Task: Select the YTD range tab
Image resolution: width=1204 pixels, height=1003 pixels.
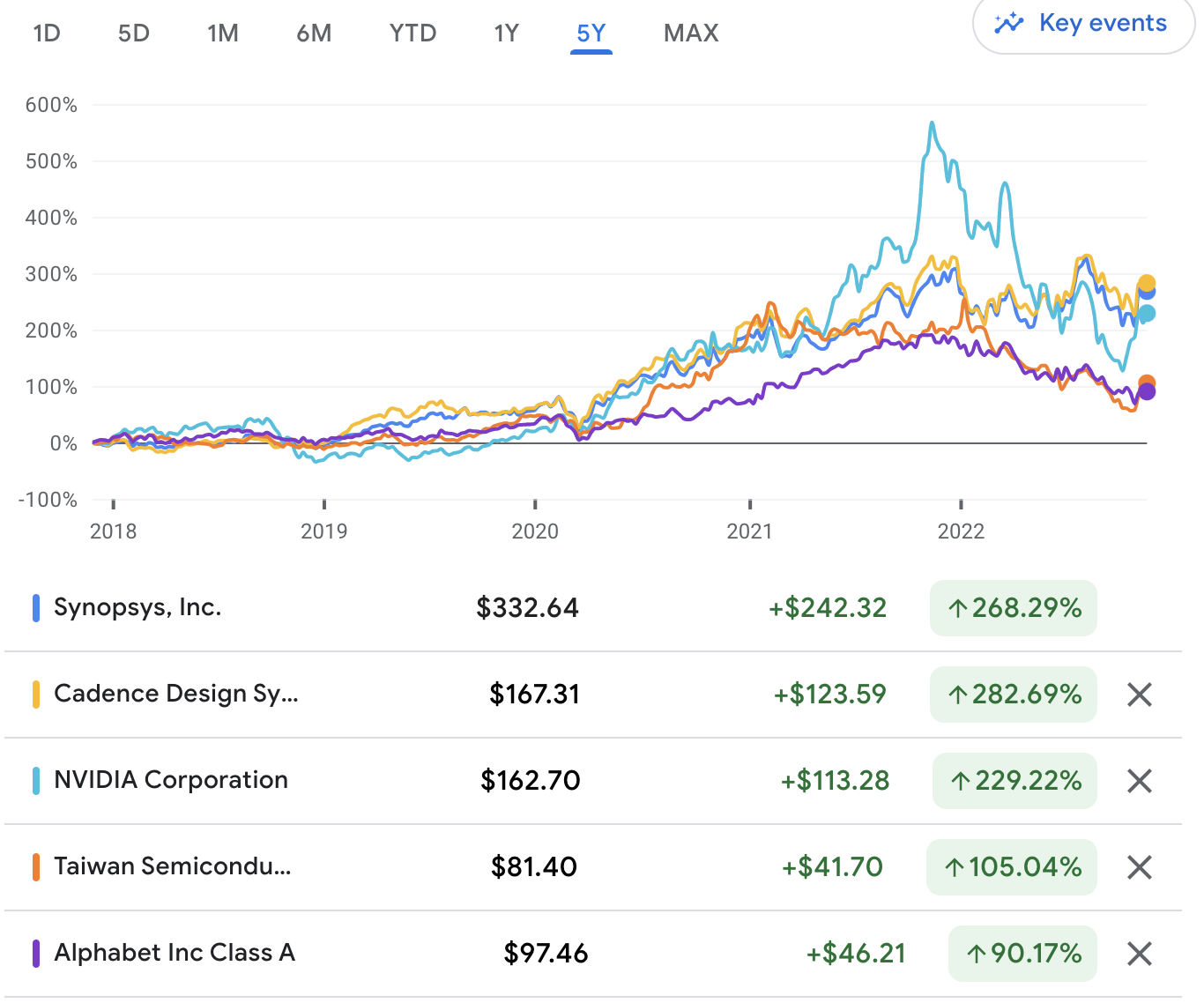Action: click(x=412, y=33)
